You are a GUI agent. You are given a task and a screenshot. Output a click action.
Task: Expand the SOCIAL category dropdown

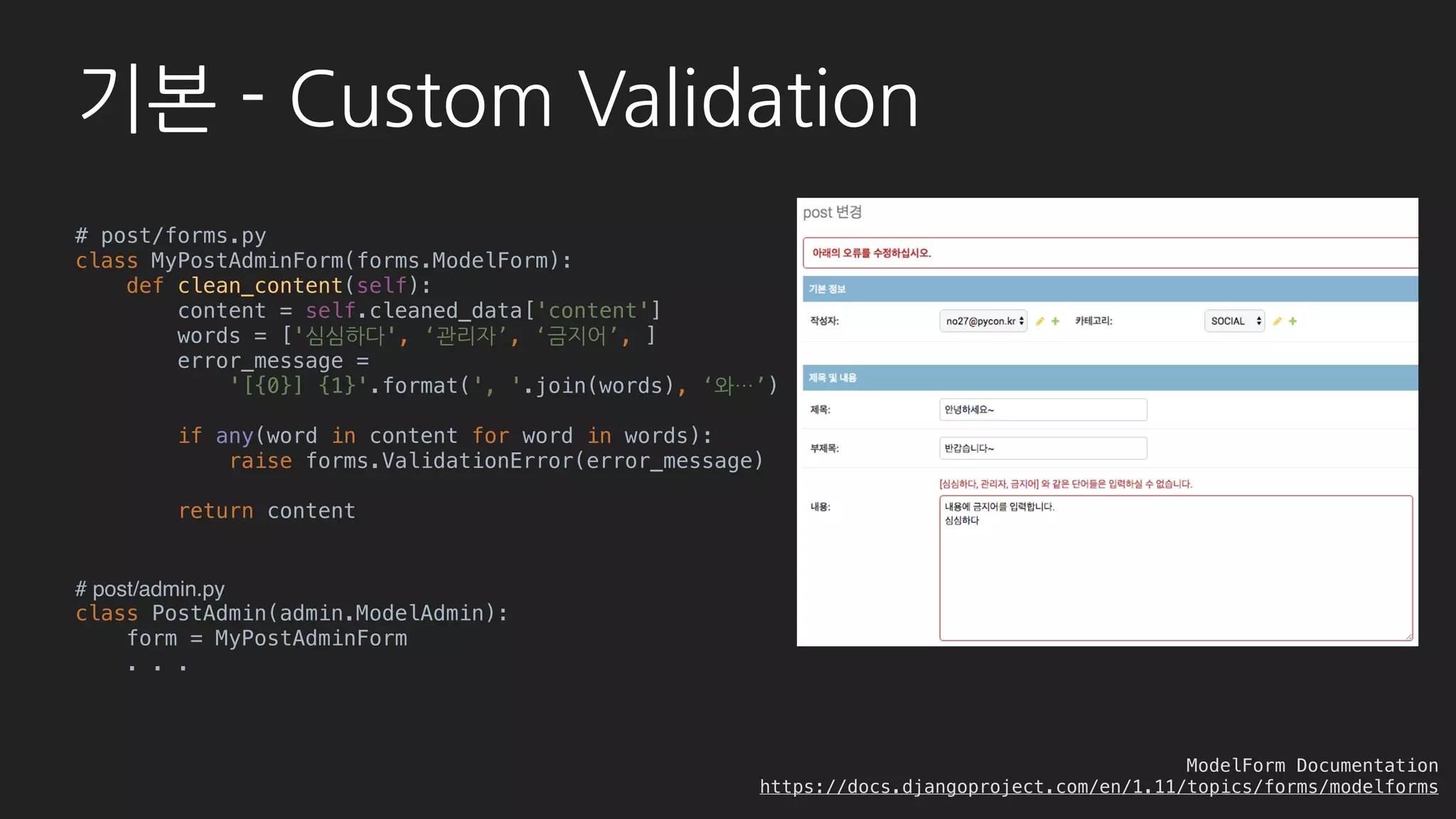coord(1234,321)
